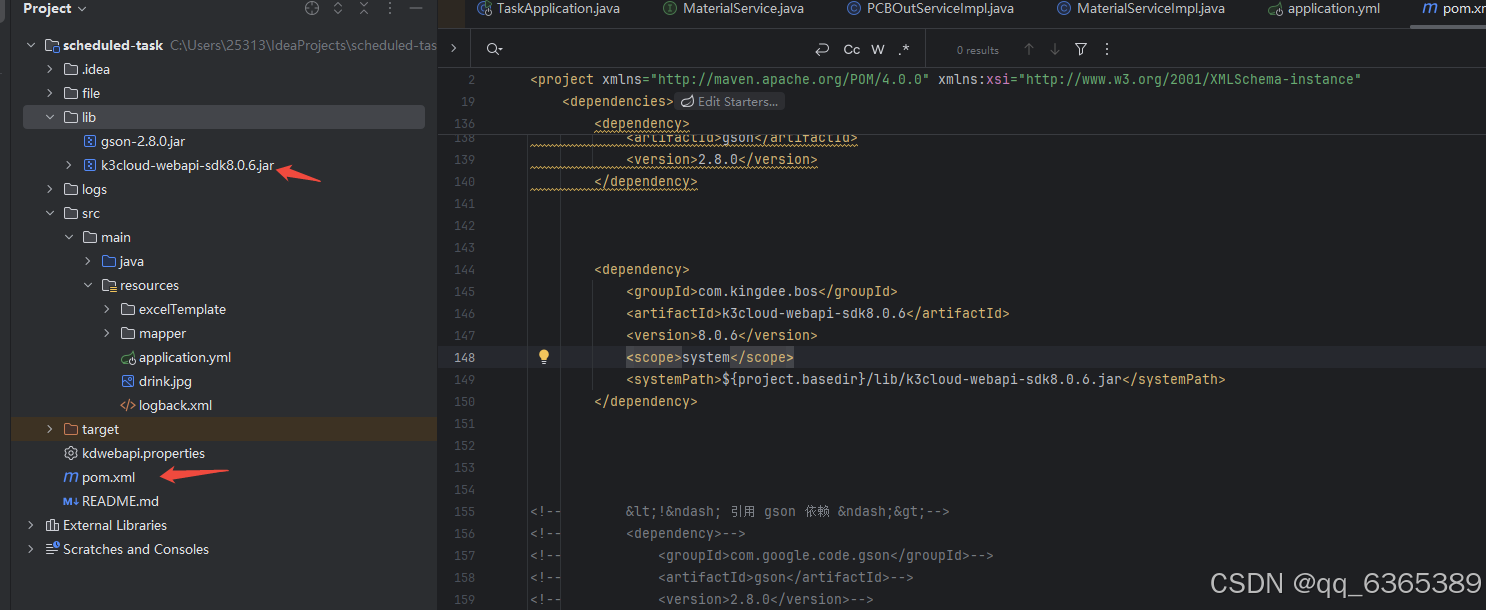The image size is (1486, 610).
Task: Hide the Project tool window with the dash icon
Action: 415,8
